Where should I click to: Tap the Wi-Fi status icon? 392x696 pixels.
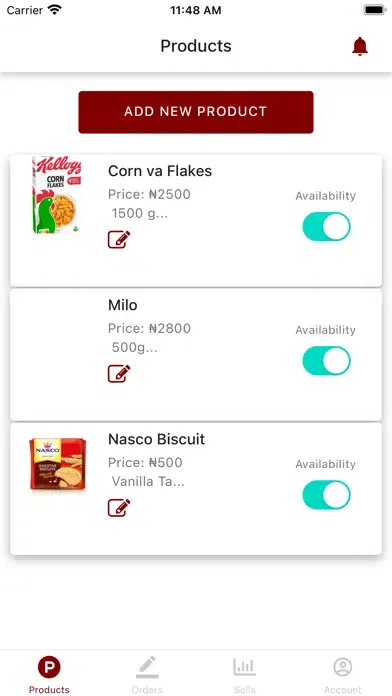tap(55, 10)
